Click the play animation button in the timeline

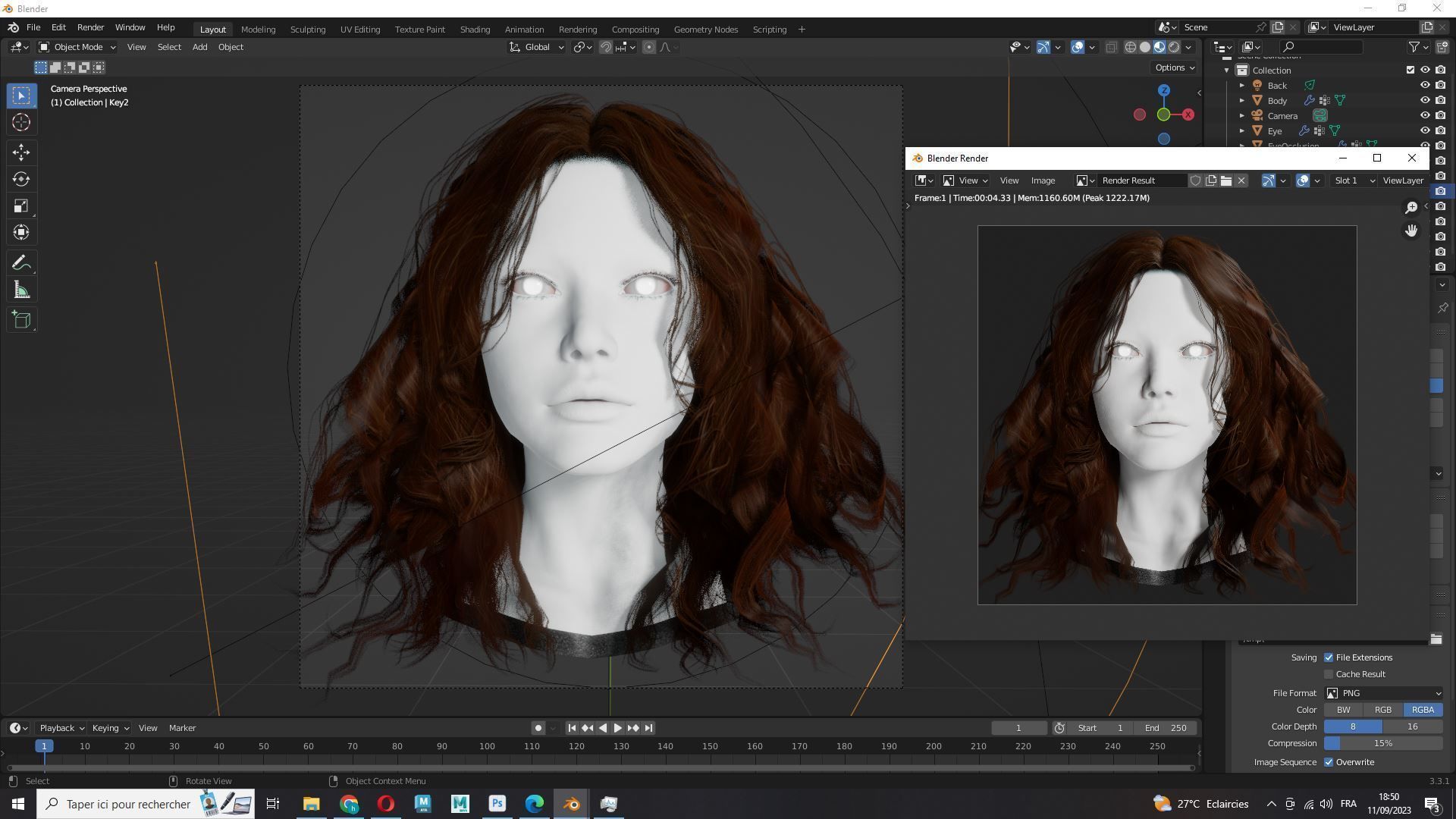[617, 728]
